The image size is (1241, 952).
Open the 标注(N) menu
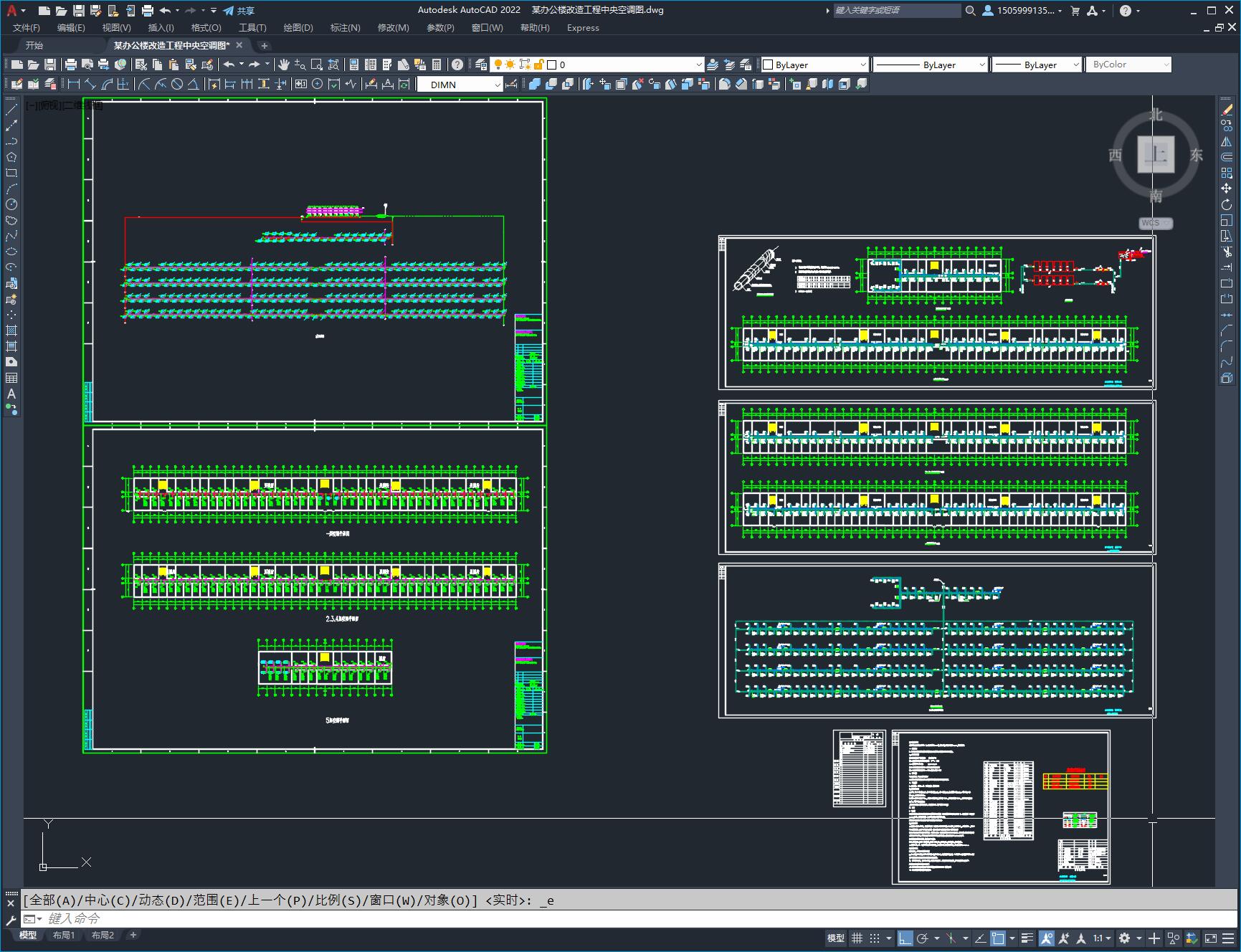click(x=345, y=28)
